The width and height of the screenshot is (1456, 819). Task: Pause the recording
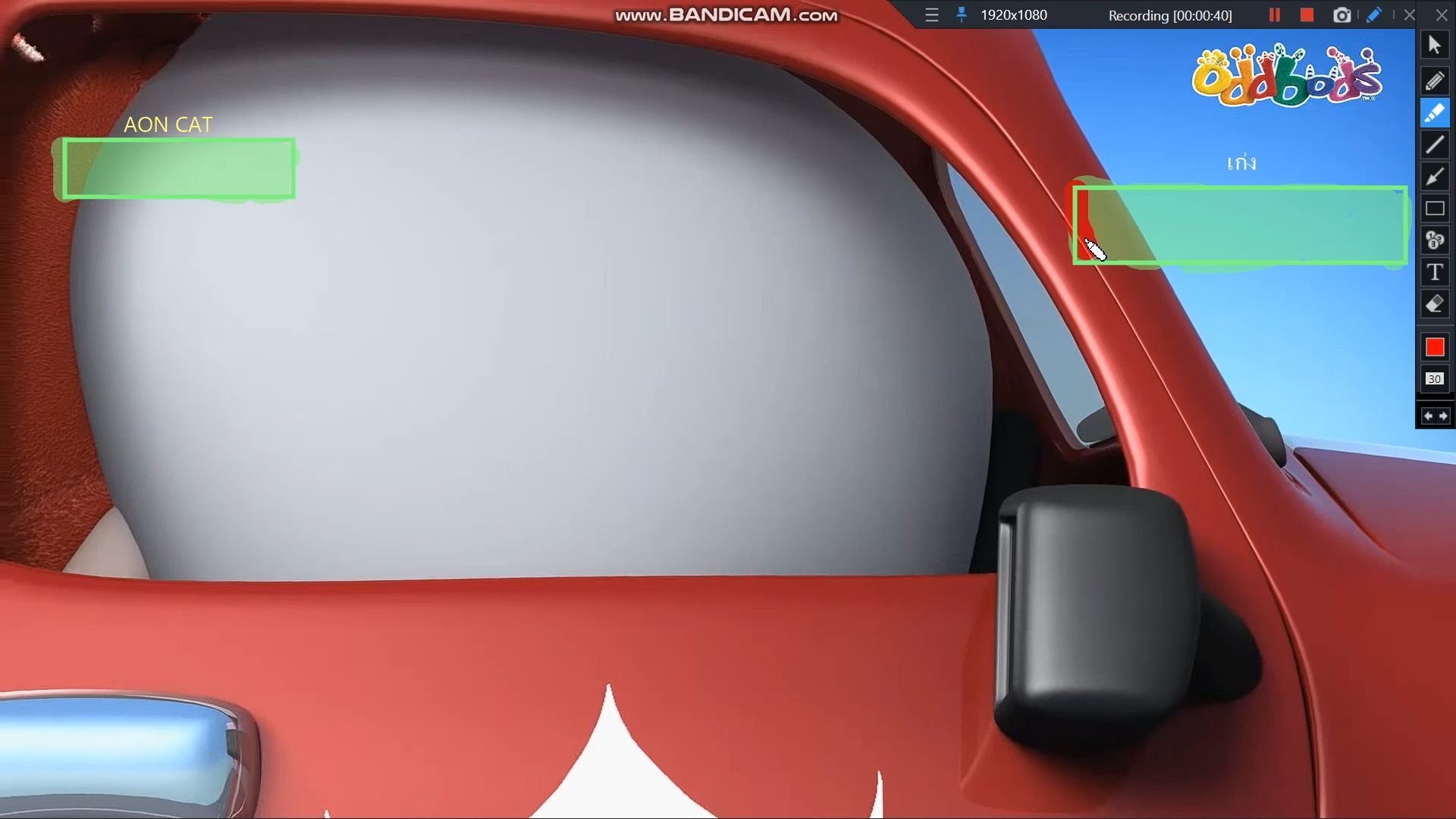pyautogui.click(x=1275, y=15)
